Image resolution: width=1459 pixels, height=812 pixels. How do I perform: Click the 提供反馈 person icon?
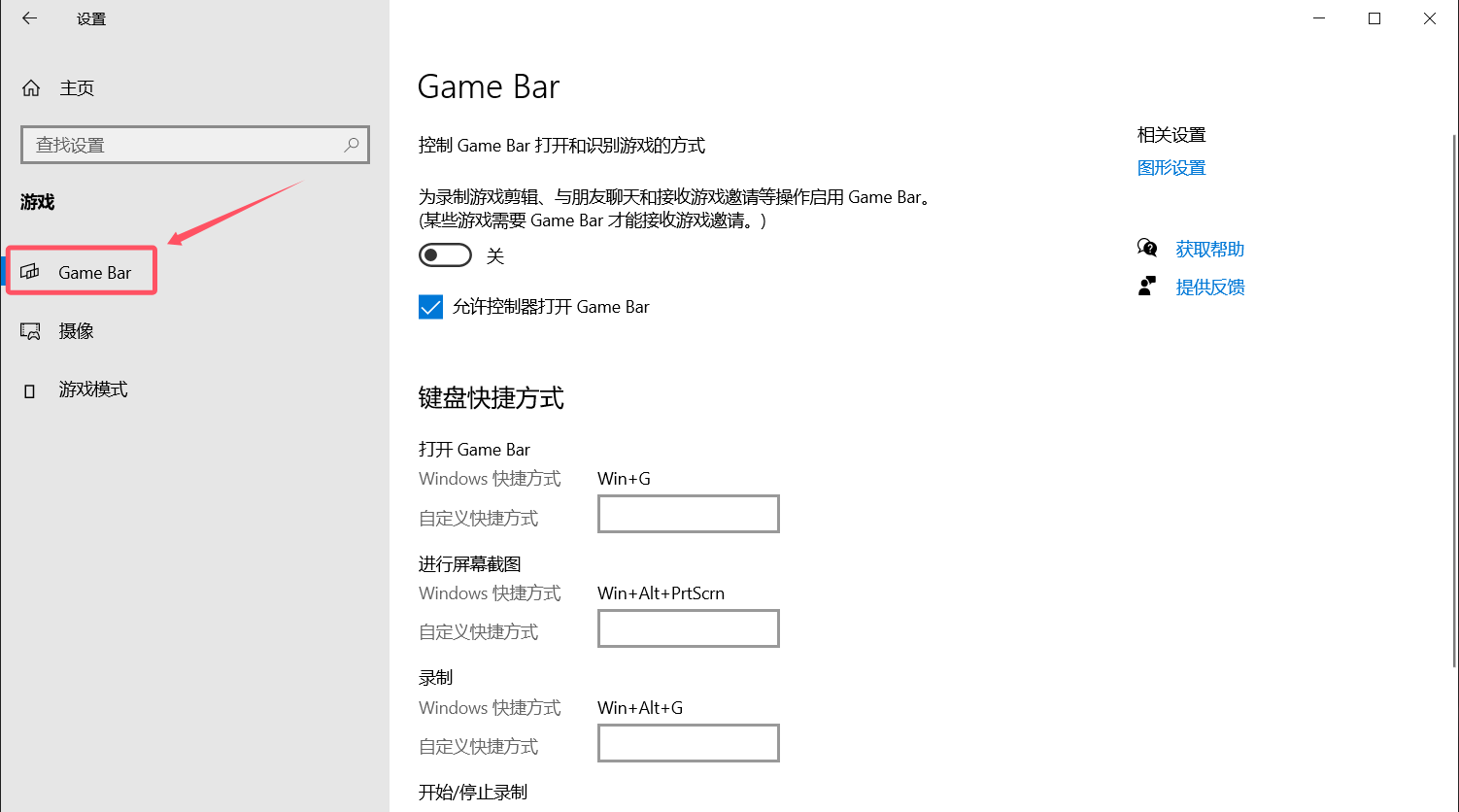point(1147,287)
